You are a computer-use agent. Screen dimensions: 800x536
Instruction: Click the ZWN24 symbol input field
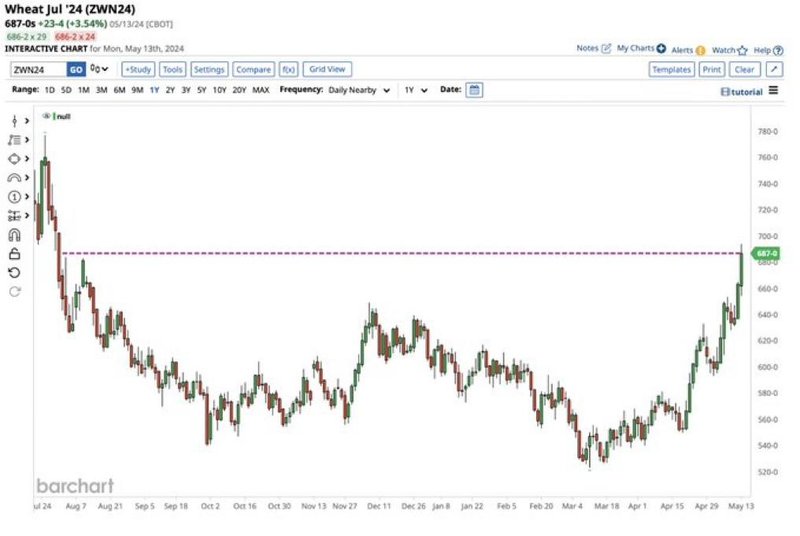[38, 70]
